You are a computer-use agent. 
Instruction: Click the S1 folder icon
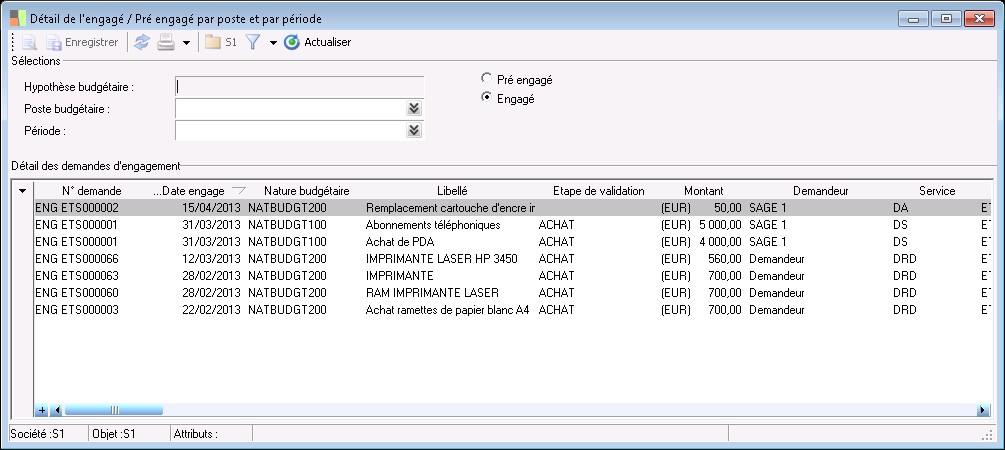(x=214, y=42)
